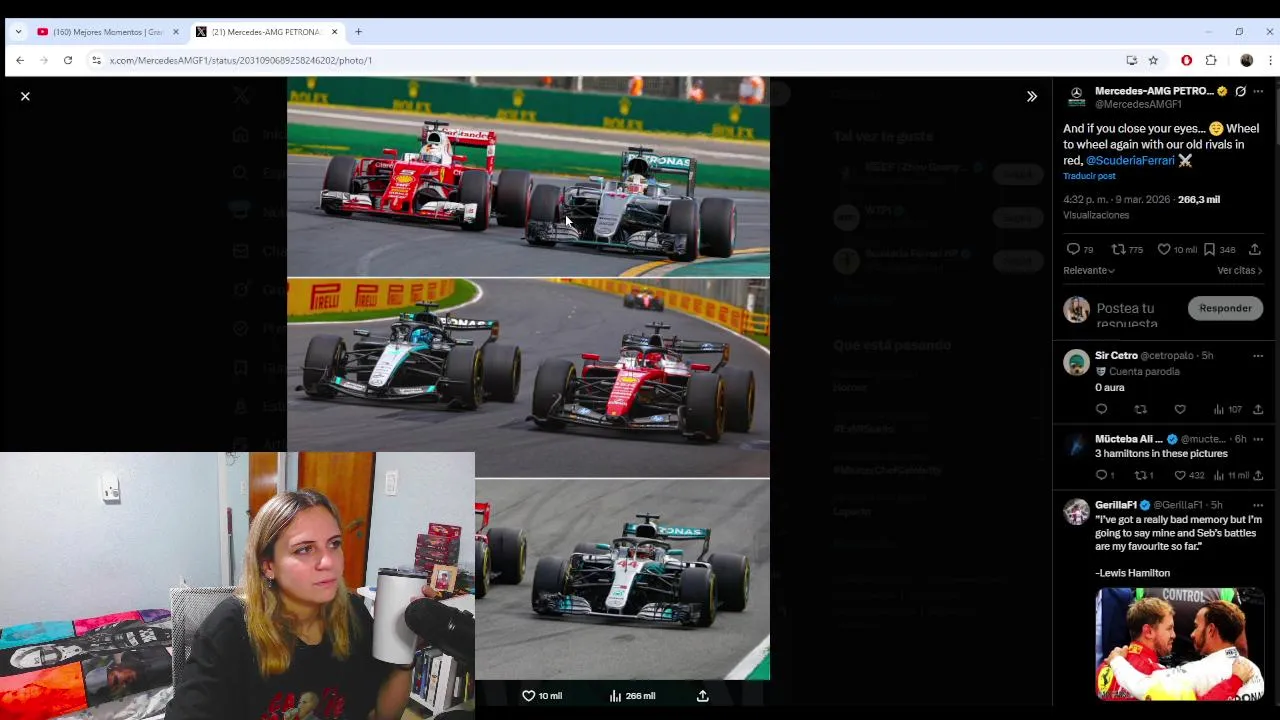Bookmark this page with the star icon

1153,60
